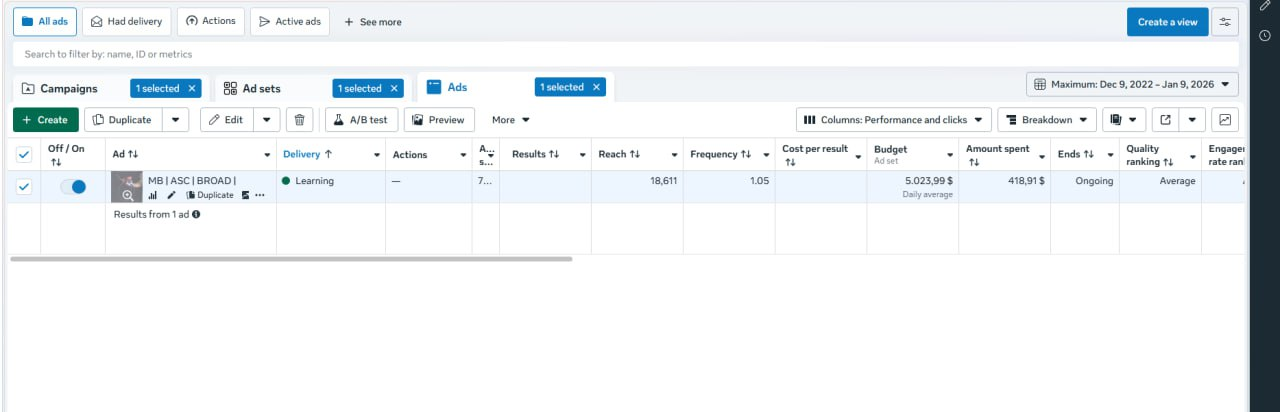The image size is (1280, 412).
Task: Click the pencil edit icon under ad name
Action: click(x=171, y=195)
